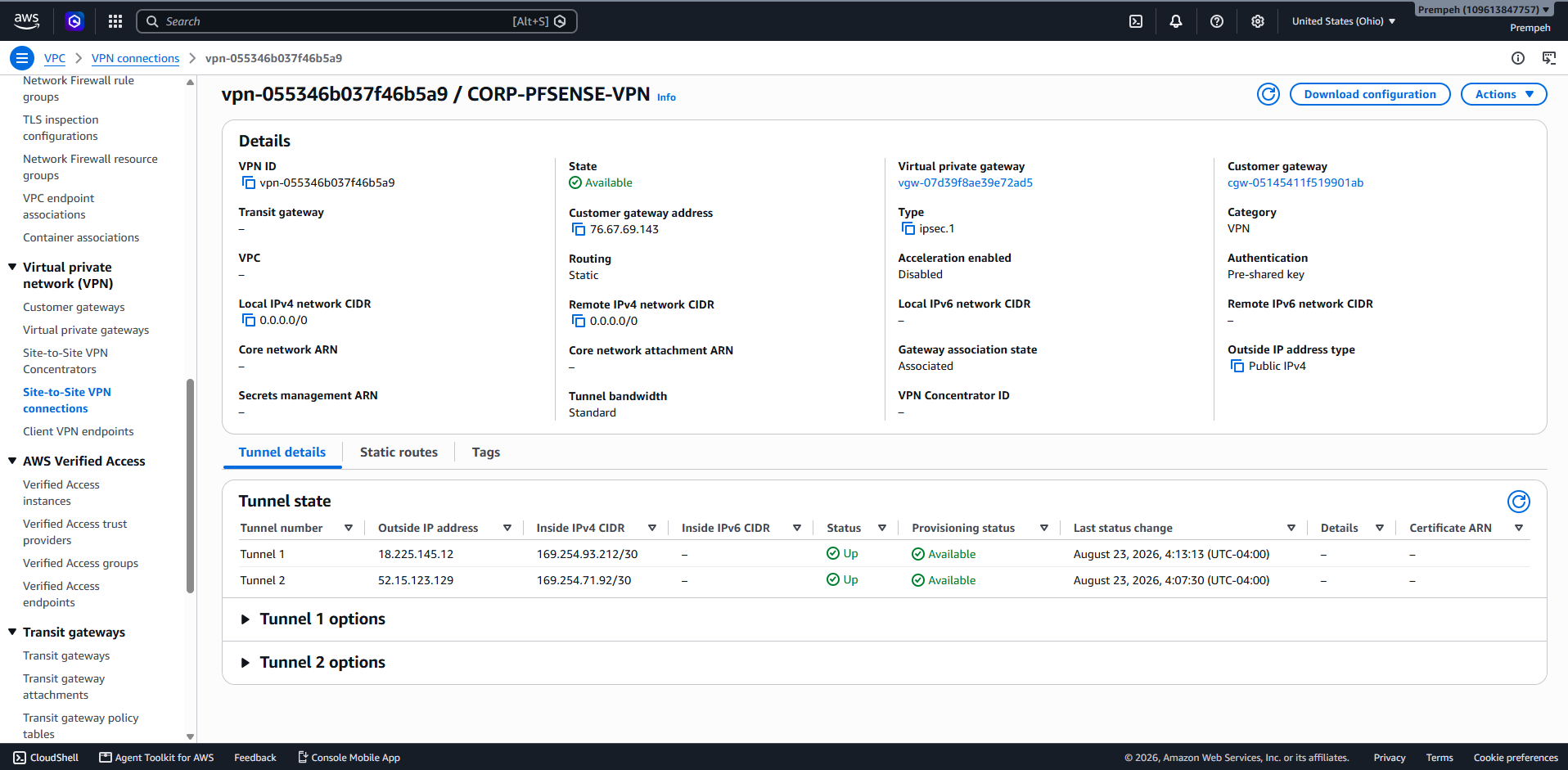Open the help question mark icon
The width and height of the screenshot is (1568, 770).
(1217, 21)
